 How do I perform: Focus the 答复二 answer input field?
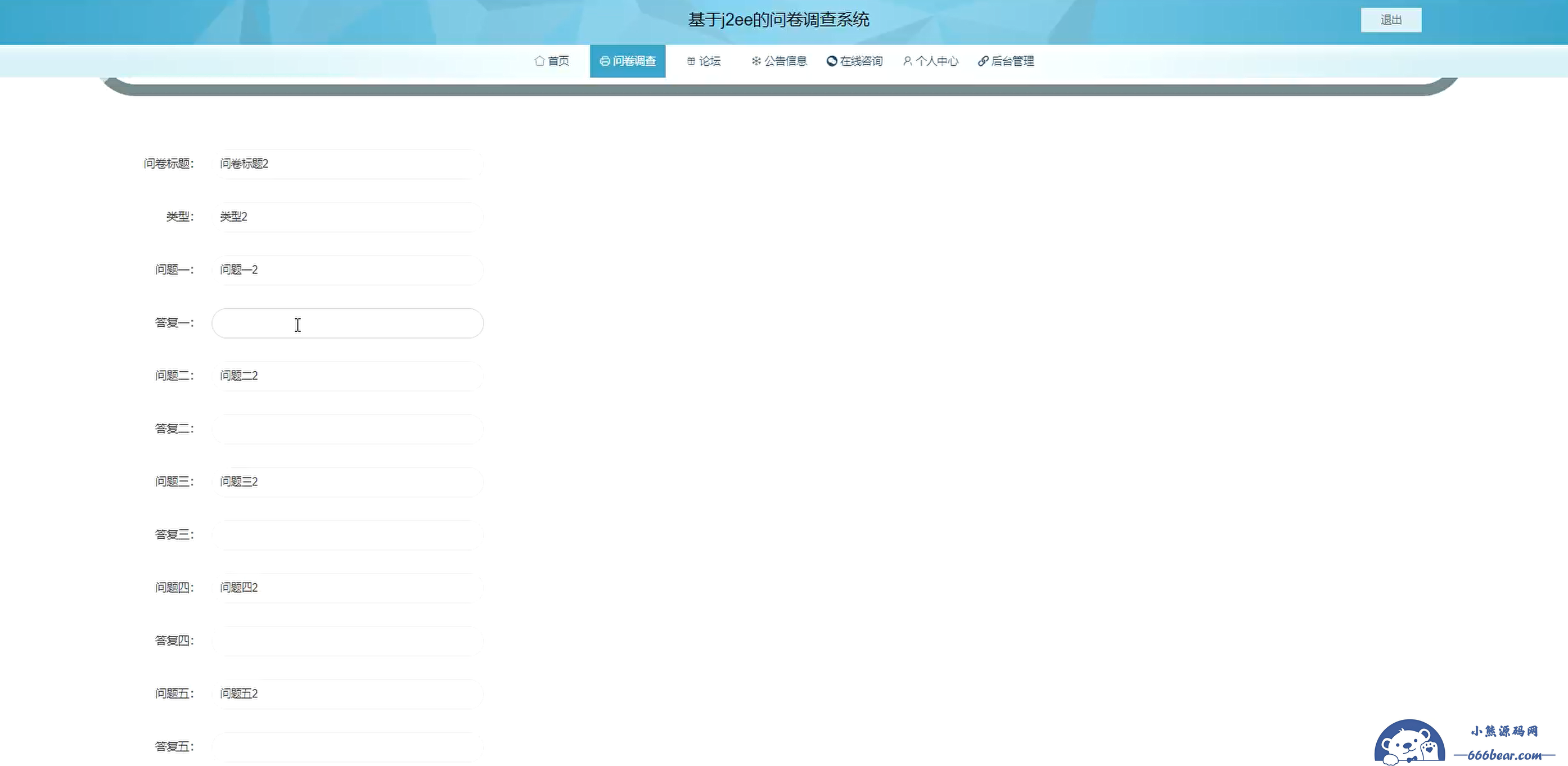click(x=348, y=429)
